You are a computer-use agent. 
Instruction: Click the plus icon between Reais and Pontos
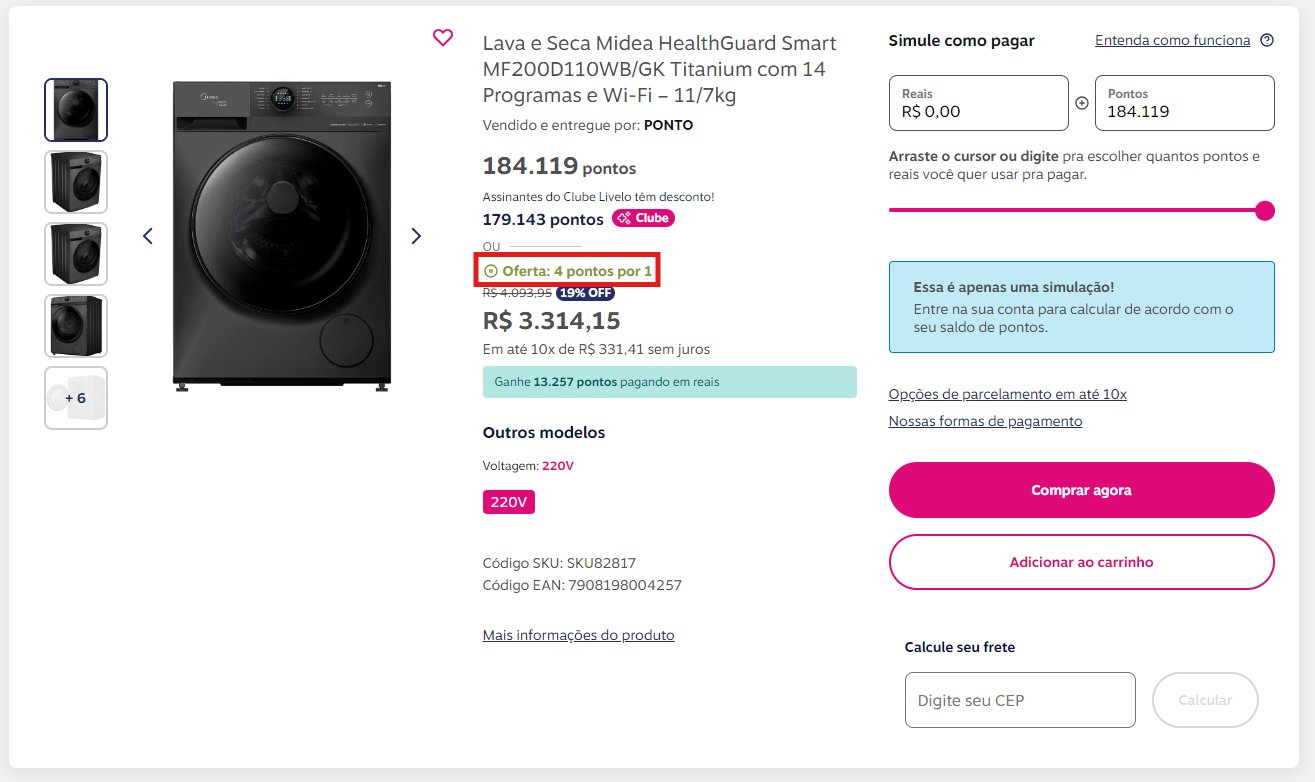tap(1082, 103)
